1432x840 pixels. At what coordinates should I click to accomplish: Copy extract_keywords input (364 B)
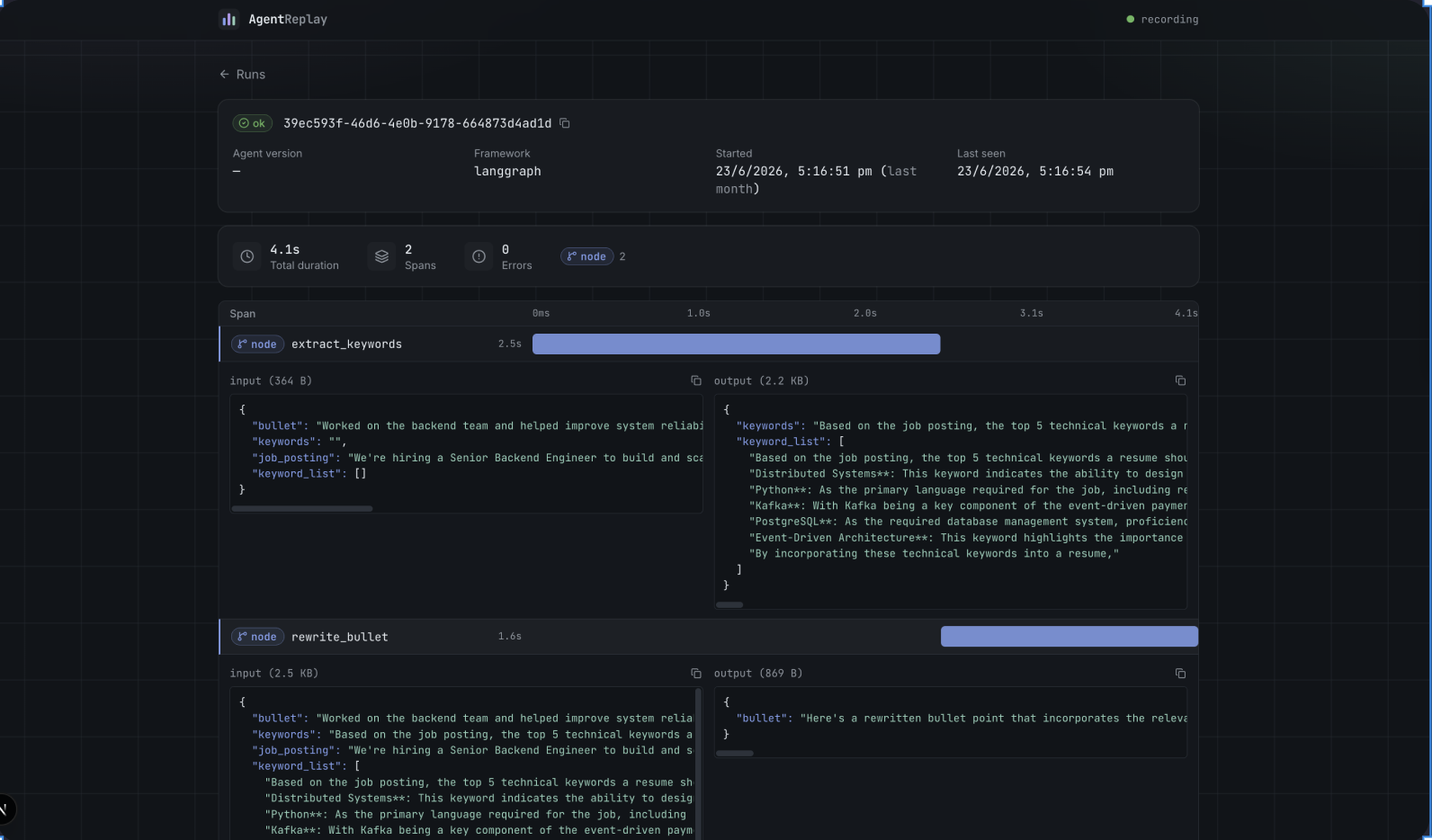pyautogui.click(x=695, y=380)
